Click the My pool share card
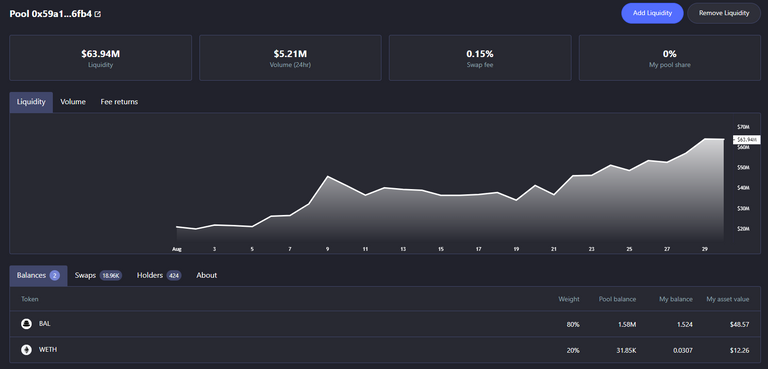This screenshot has height=369, width=768. click(670, 58)
